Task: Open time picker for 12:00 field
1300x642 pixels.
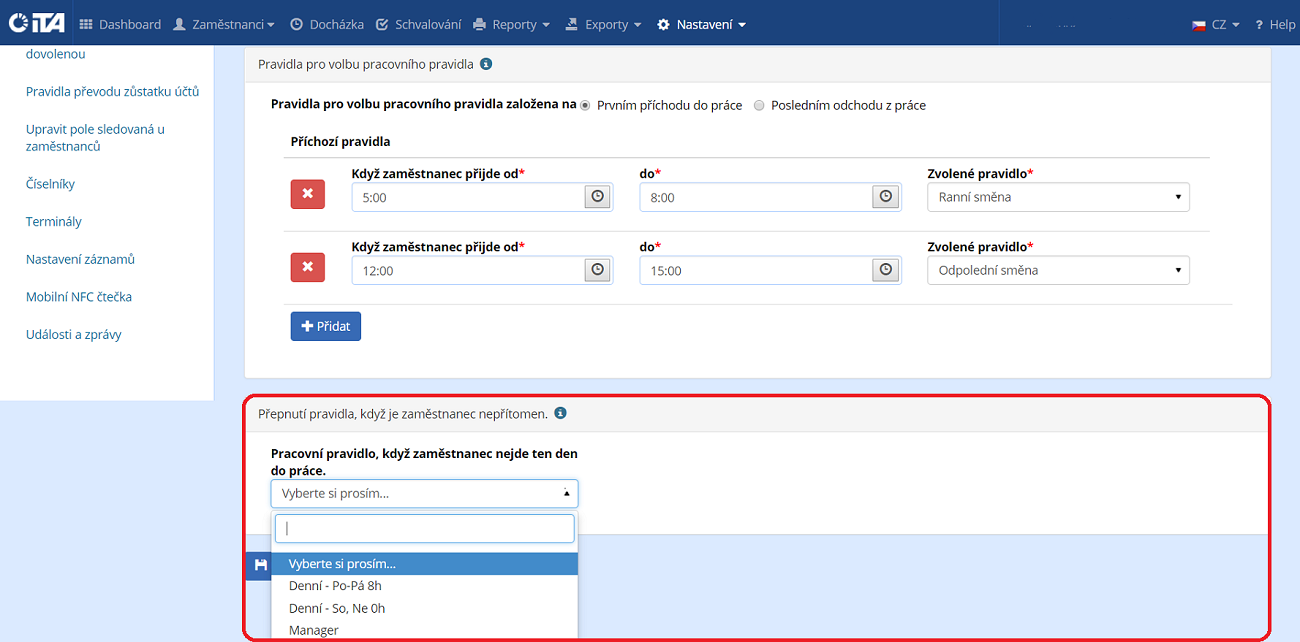Action: [x=597, y=270]
